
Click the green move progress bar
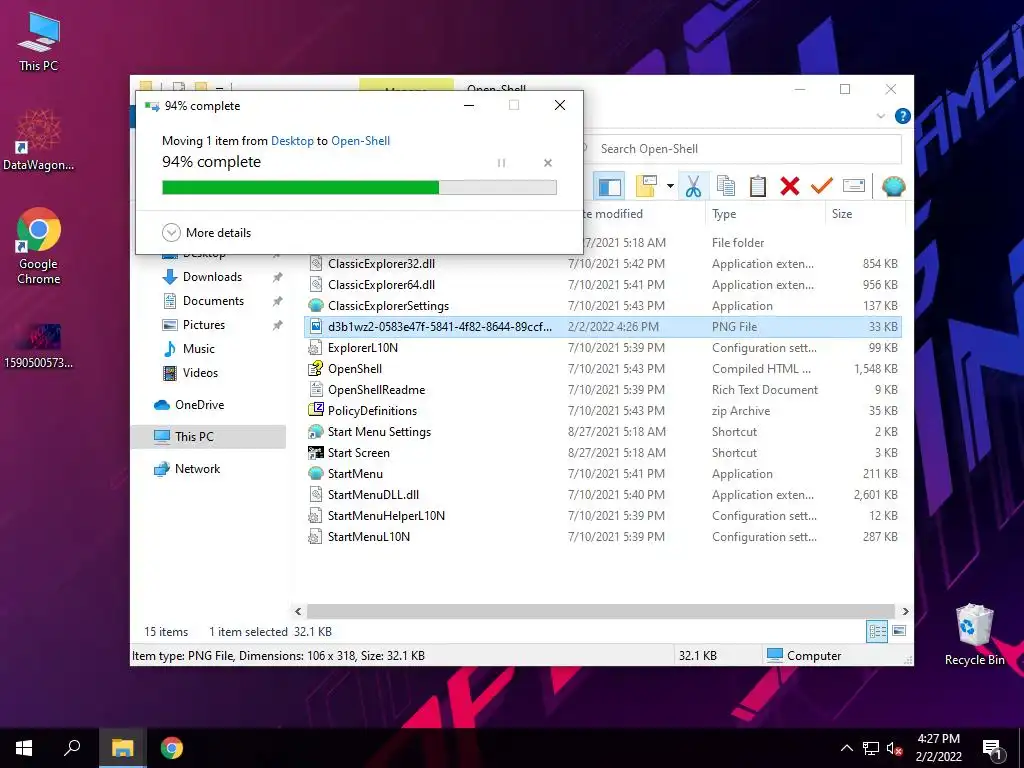359,187
